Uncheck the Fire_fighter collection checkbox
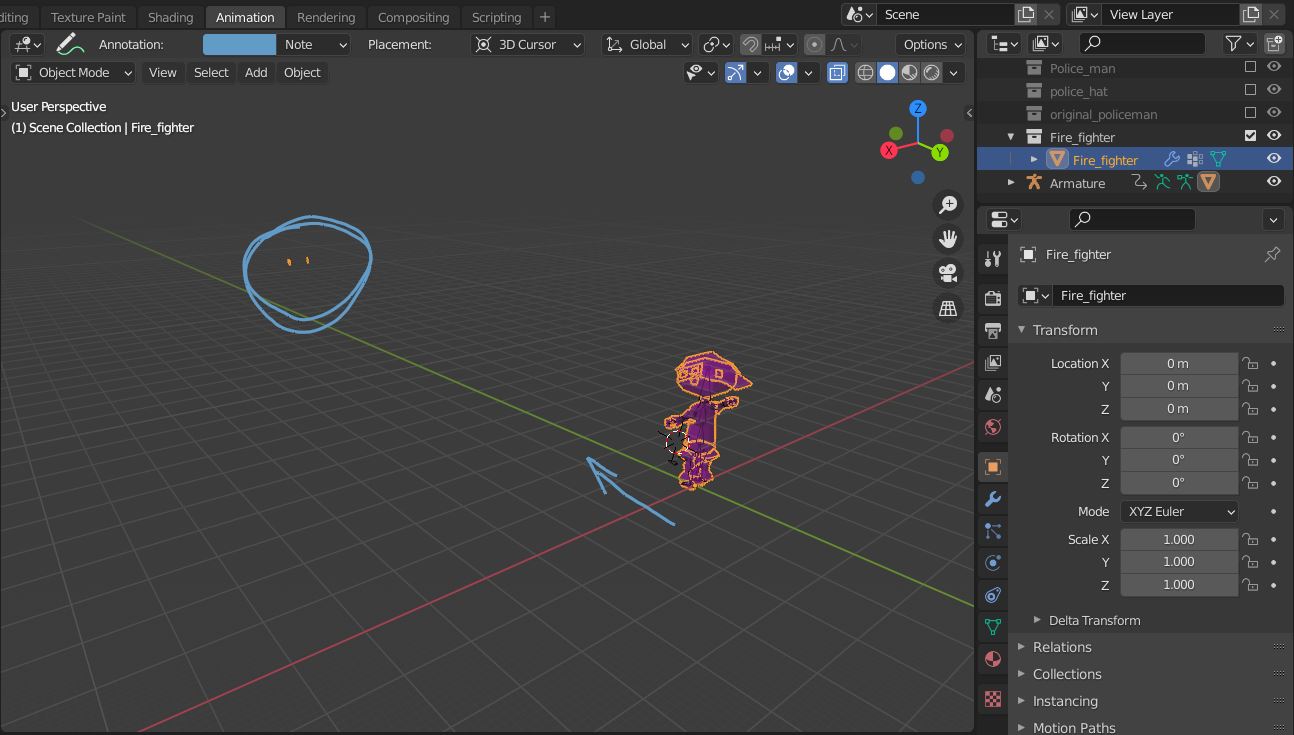The image size is (1294, 735). [1250, 135]
